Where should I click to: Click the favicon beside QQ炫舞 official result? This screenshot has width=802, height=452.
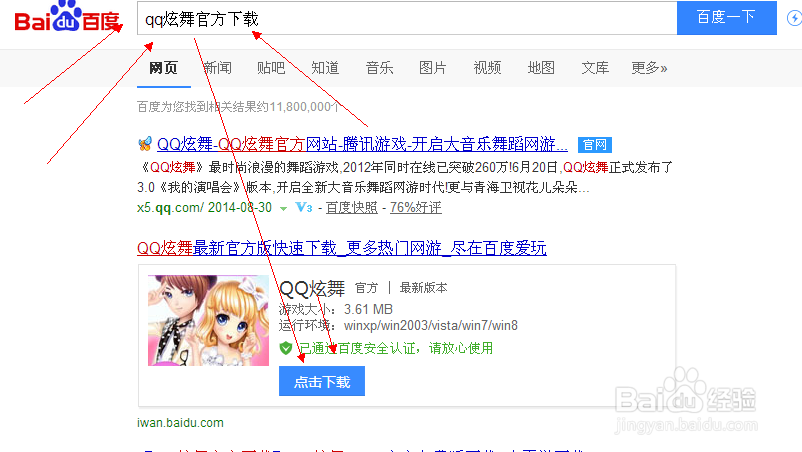[x=145, y=144]
